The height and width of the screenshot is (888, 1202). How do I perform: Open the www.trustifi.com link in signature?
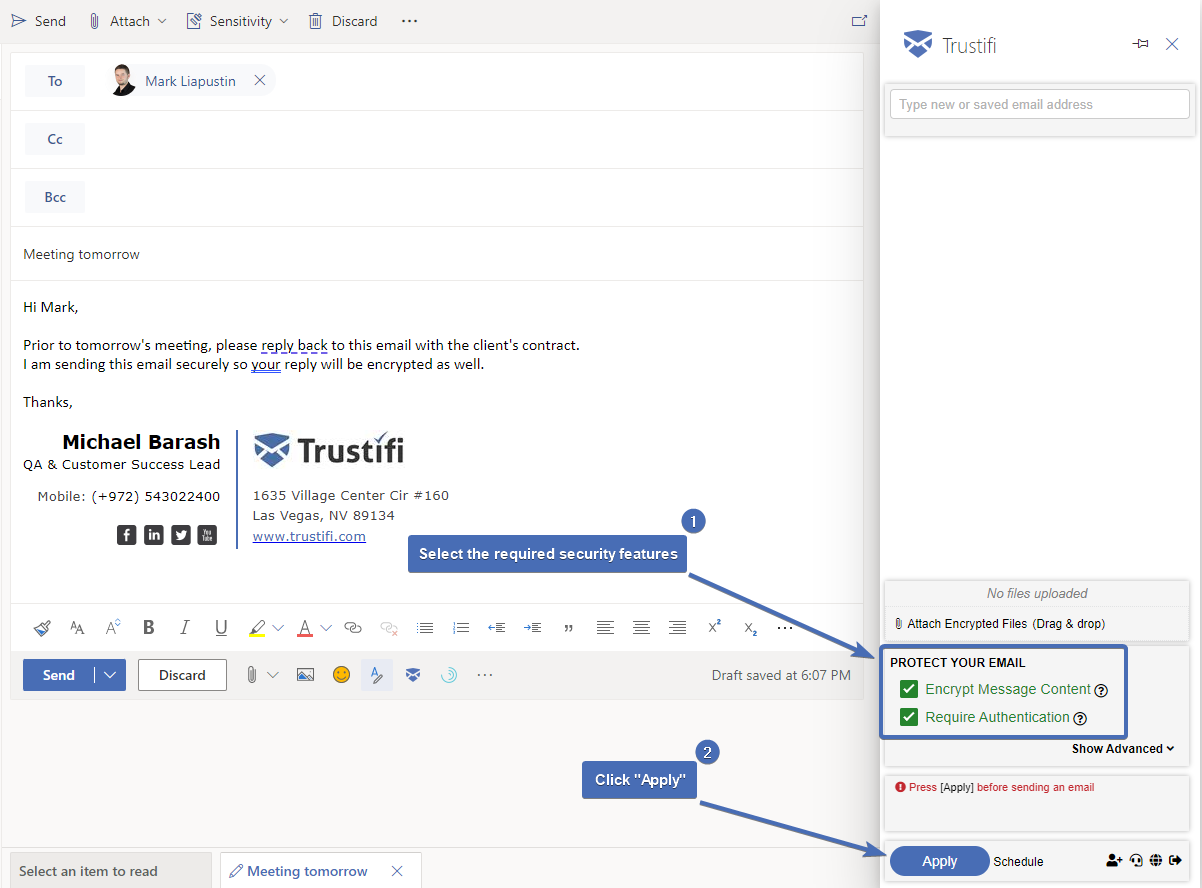click(x=309, y=536)
